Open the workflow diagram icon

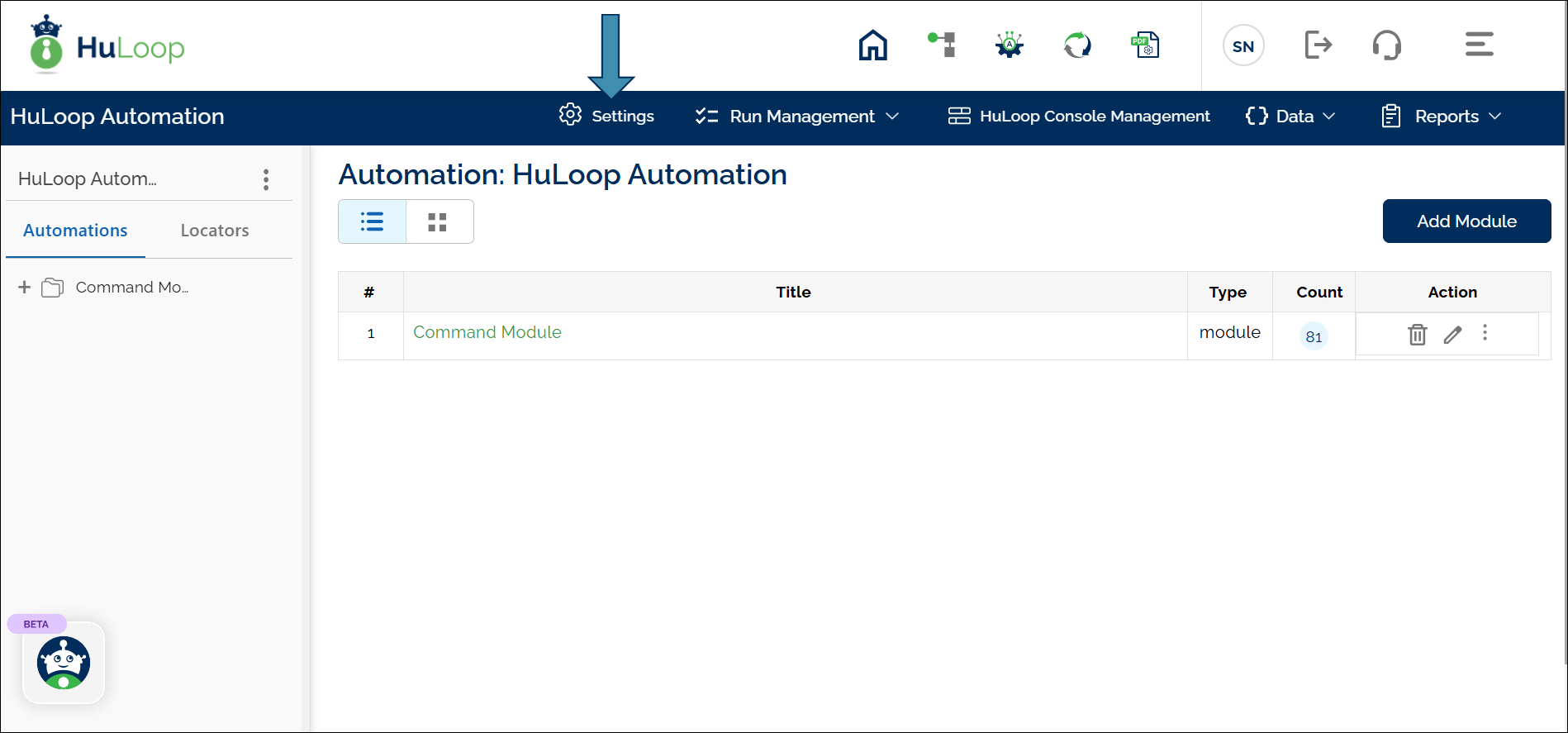[x=942, y=45]
